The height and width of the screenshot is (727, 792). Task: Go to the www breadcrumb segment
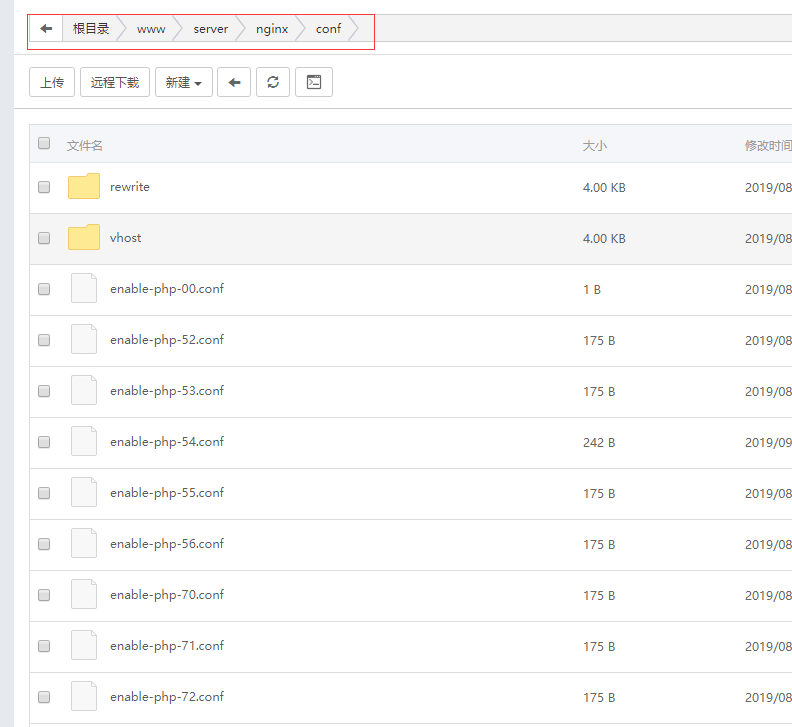click(x=151, y=29)
